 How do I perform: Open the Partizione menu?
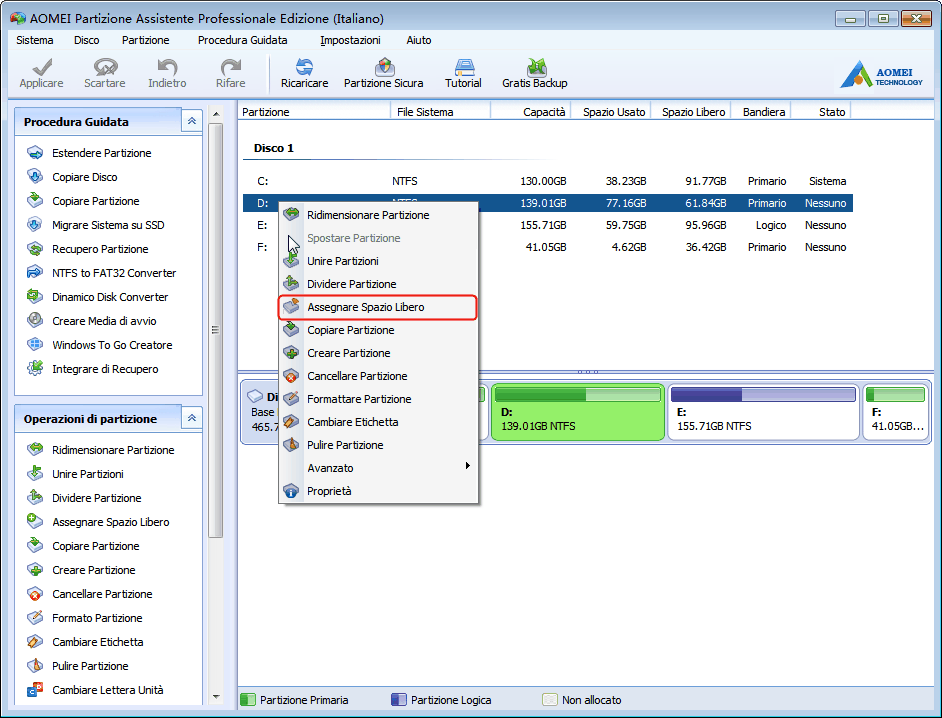[145, 40]
